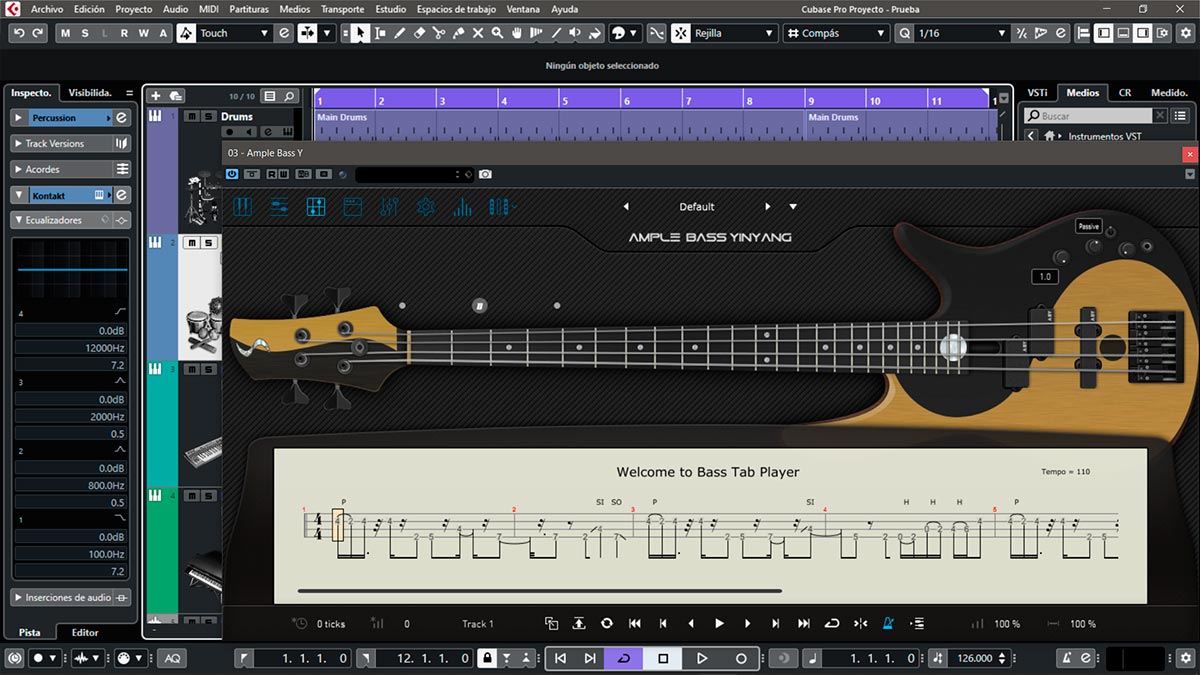
Task: Click the tab player horizontal scrollbar
Action: 539,591
